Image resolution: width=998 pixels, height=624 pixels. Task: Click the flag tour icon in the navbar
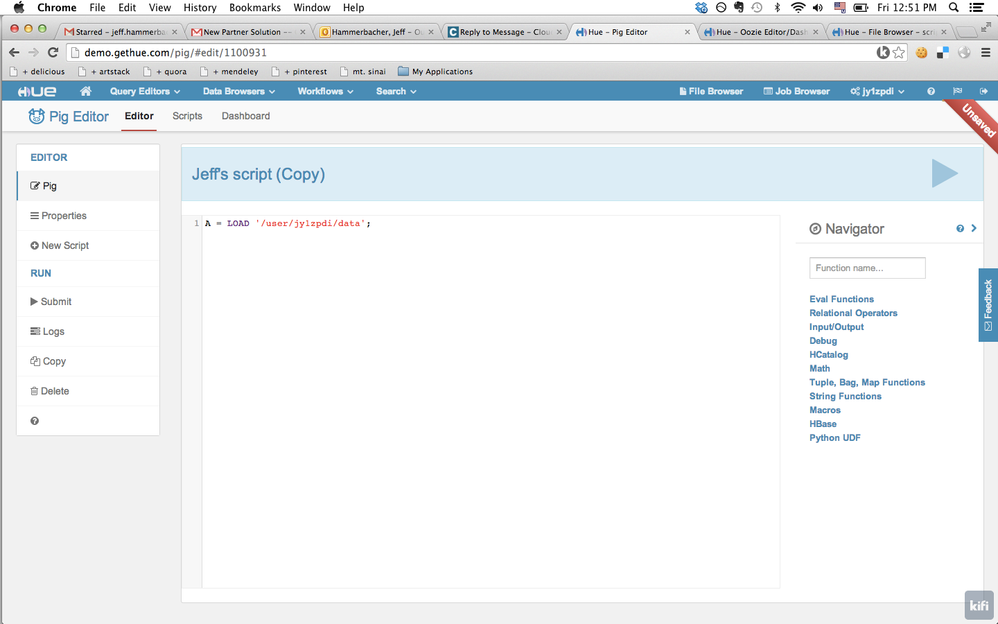point(957,91)
